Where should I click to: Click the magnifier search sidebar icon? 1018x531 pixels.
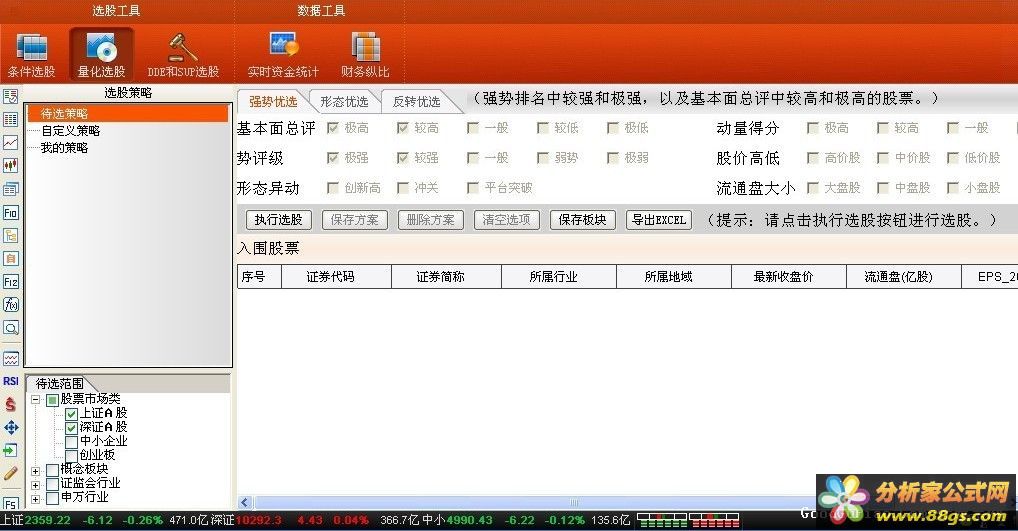point(10,328)
